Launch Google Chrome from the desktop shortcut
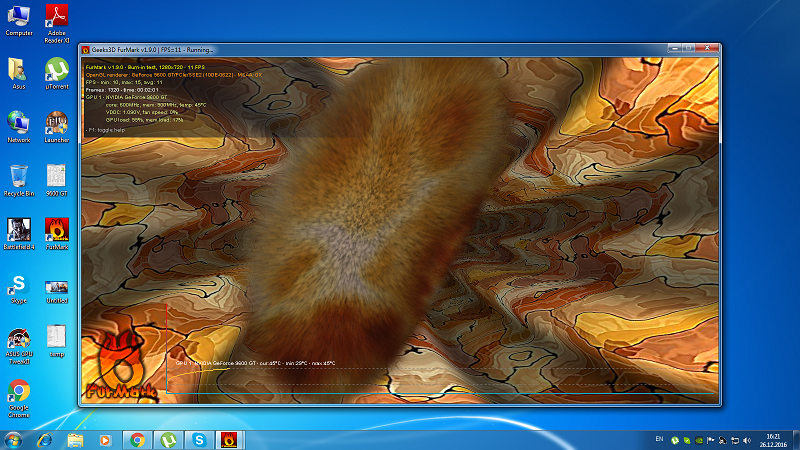Image resolution: width=800 pixels, height=450 pixels. pos(19,398)
